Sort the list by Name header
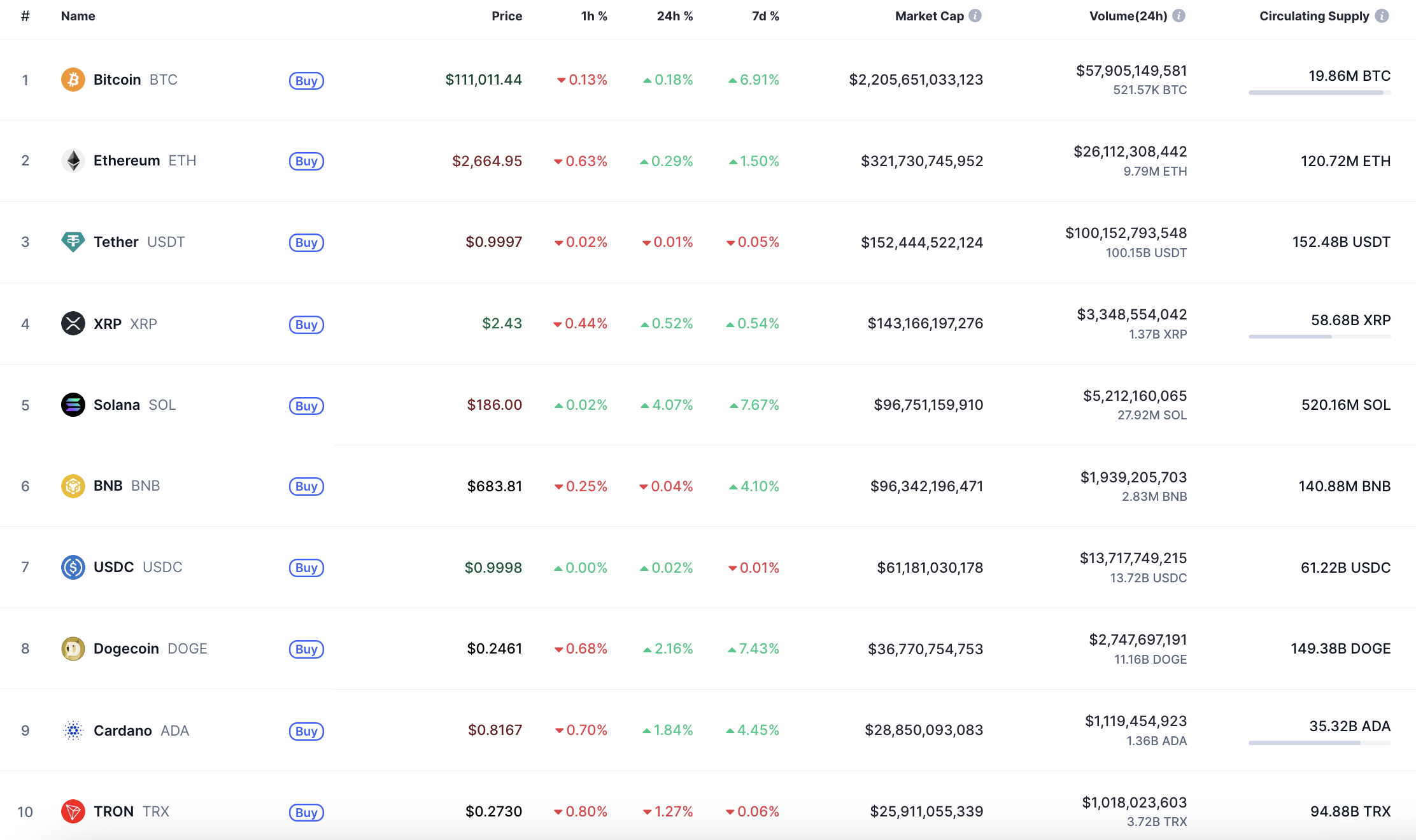 click(x=78, y=16)
